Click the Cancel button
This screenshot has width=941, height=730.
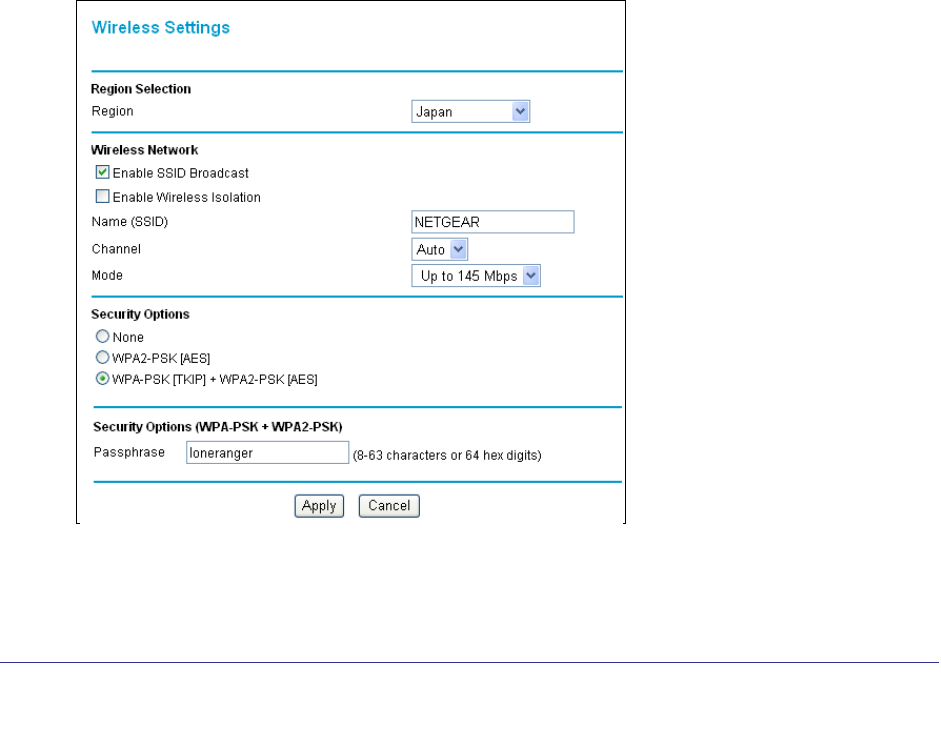389,505
